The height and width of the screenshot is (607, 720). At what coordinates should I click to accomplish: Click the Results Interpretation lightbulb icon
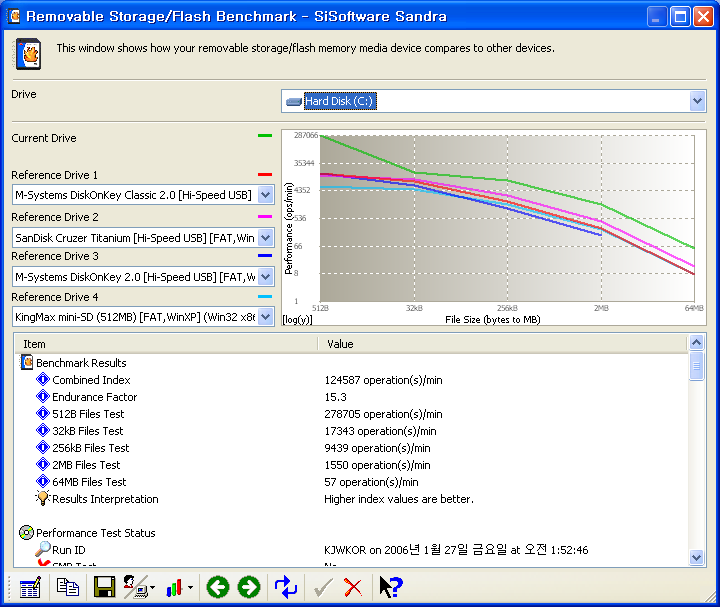(43, 498)
